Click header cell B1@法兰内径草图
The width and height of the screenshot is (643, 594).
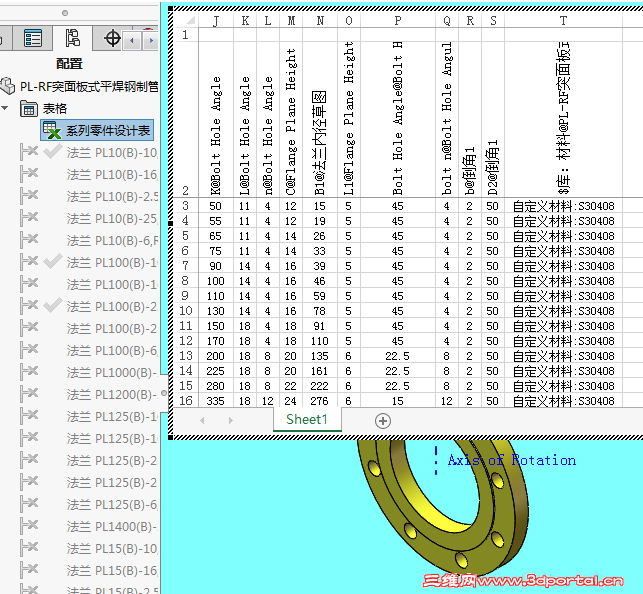tap(320, 119)
